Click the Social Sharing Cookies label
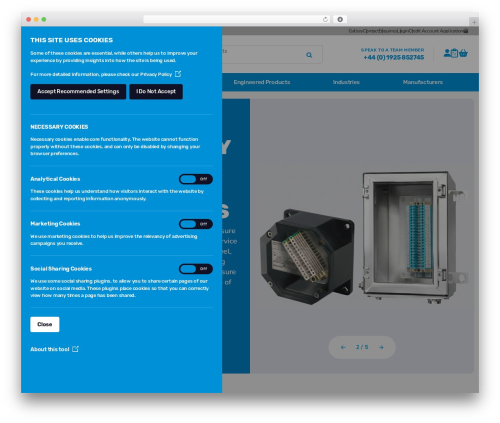The height and width of the screenshot is (423, 500). 61,269
